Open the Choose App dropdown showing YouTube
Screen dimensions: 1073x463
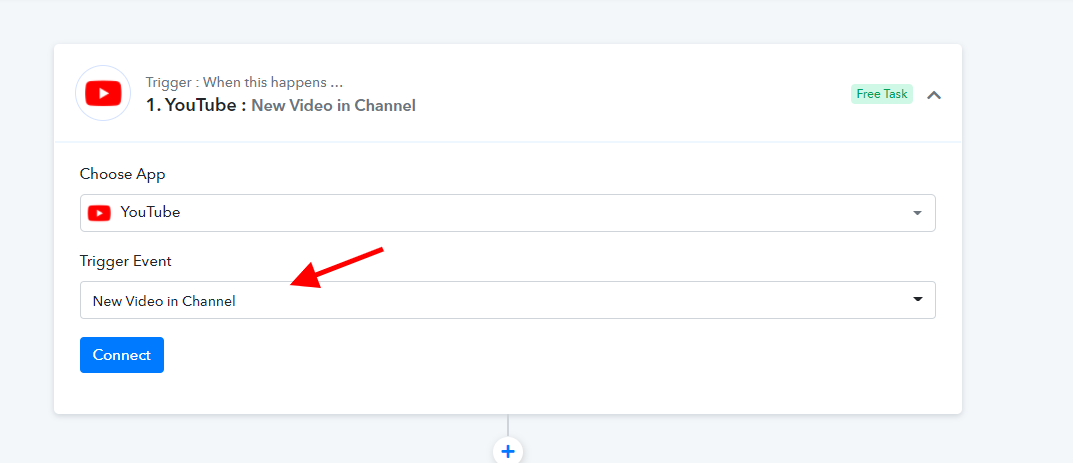click(508, 213)
